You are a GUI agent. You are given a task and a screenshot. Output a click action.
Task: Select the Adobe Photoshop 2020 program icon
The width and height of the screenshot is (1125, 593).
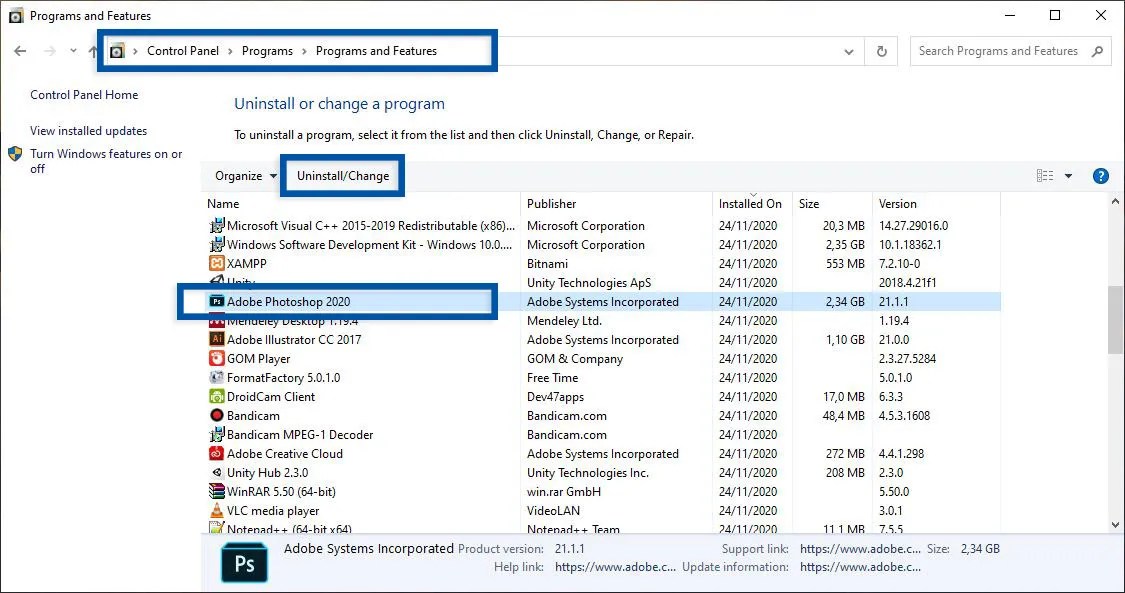[x=217, y=301]
